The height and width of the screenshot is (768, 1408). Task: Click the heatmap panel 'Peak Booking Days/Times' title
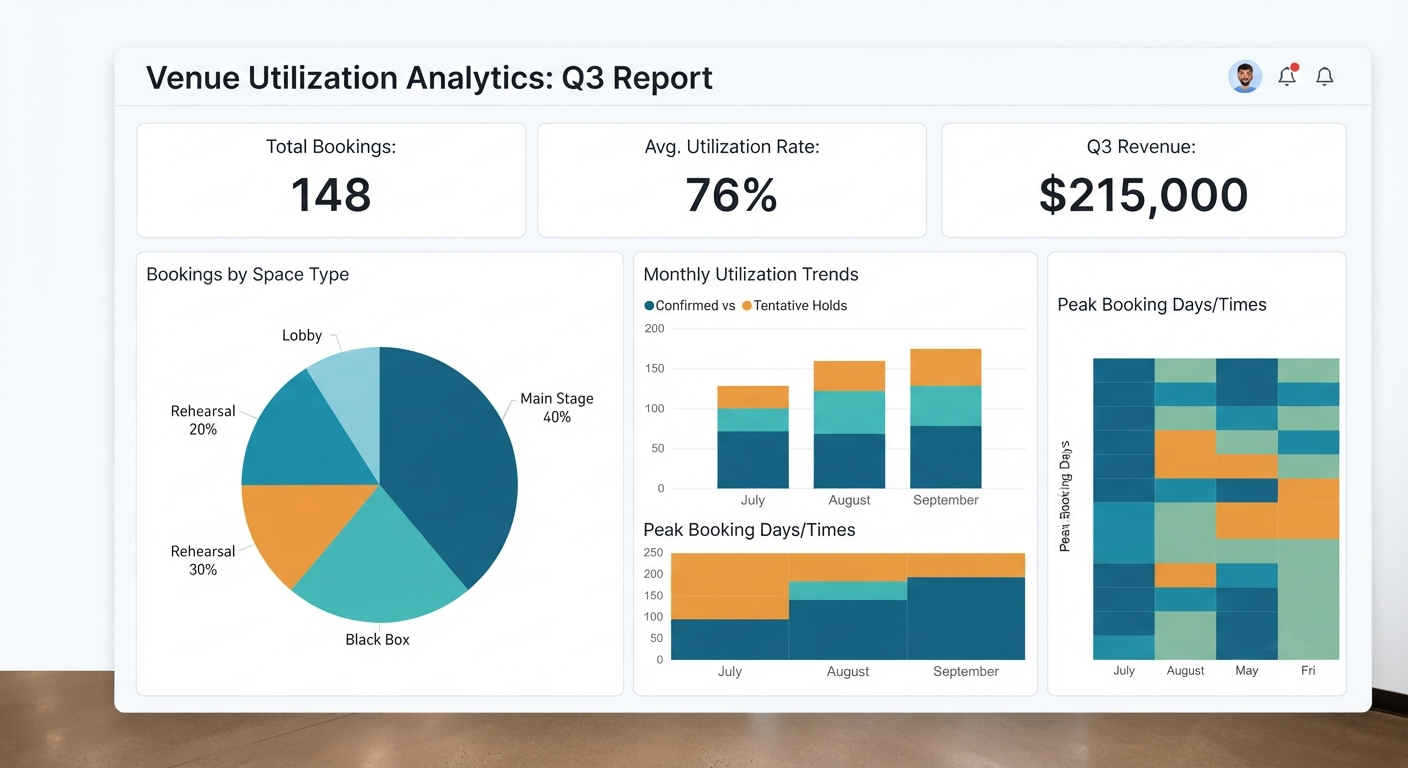pos(1162,305)
